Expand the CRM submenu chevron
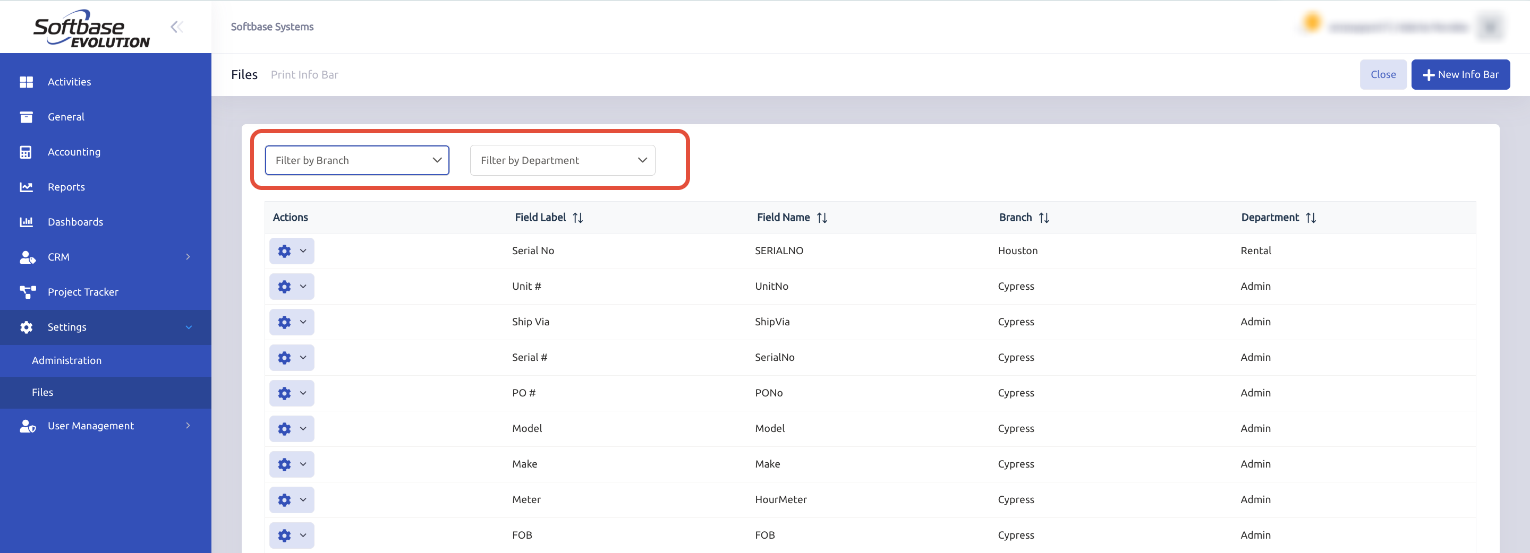This screenshot has height=553, width=1530. point(188,257)
